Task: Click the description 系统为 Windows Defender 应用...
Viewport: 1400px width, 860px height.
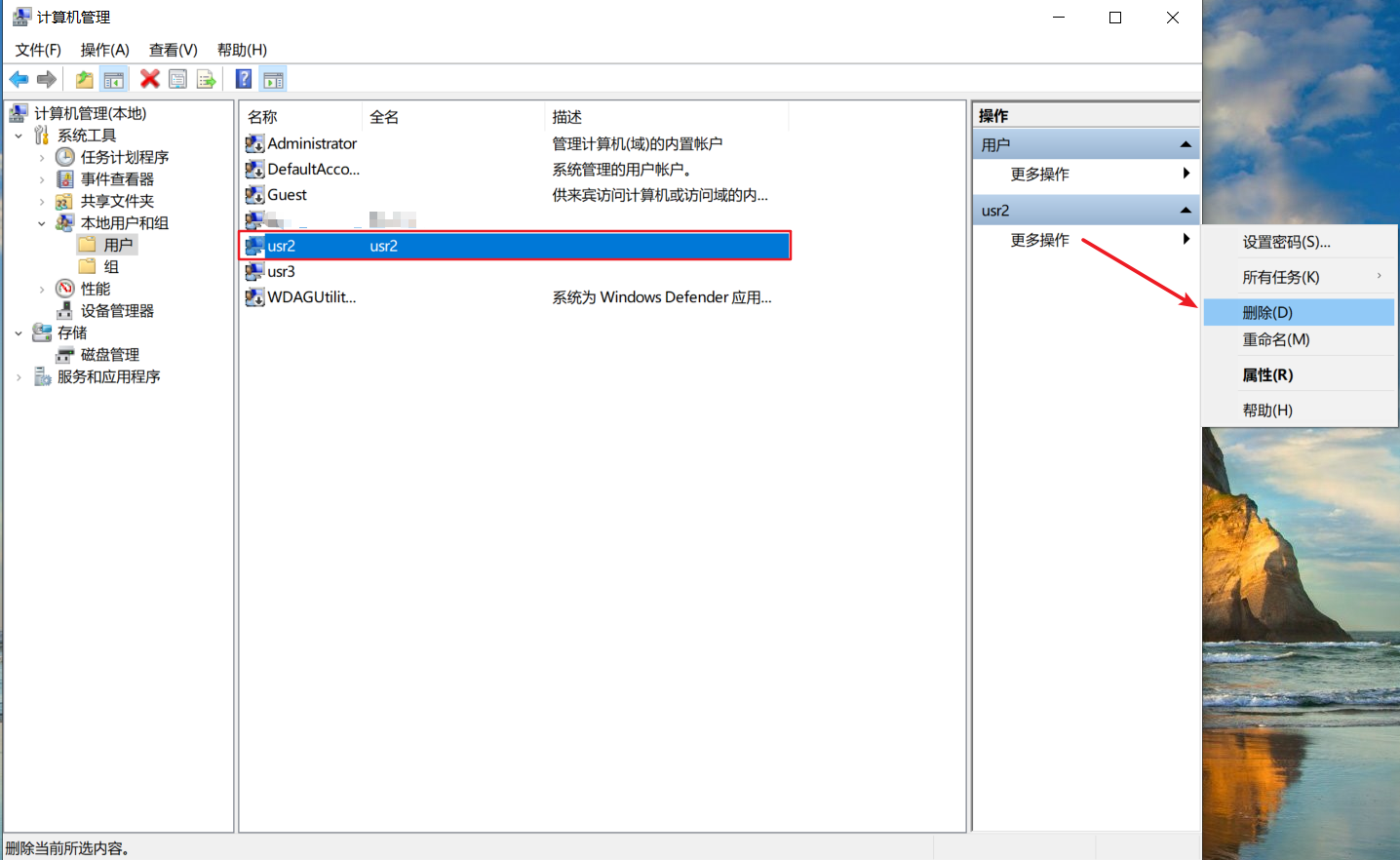Action: pyautogui.click(x=662, y=297)
